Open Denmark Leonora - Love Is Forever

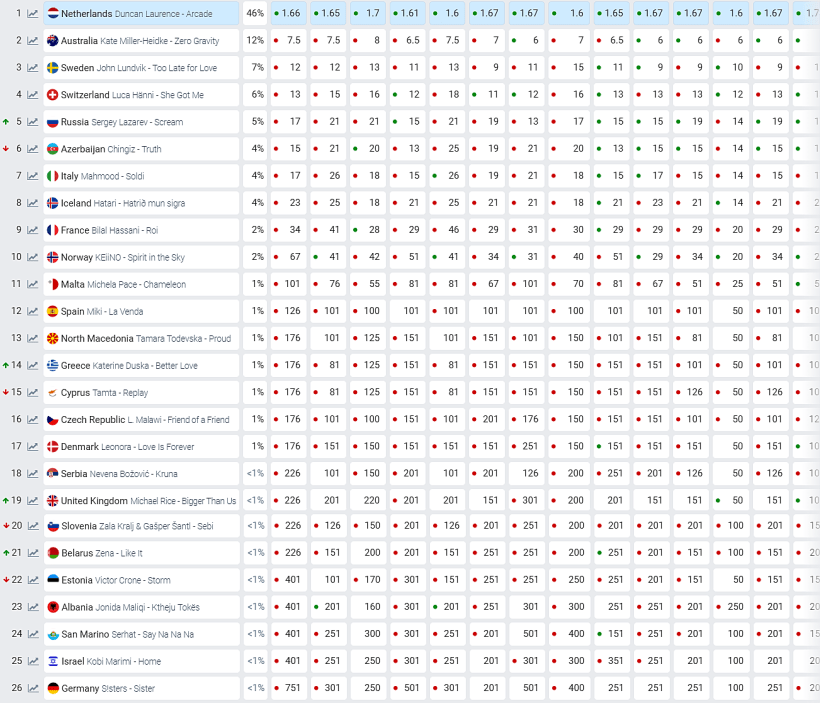click(141, 447)
